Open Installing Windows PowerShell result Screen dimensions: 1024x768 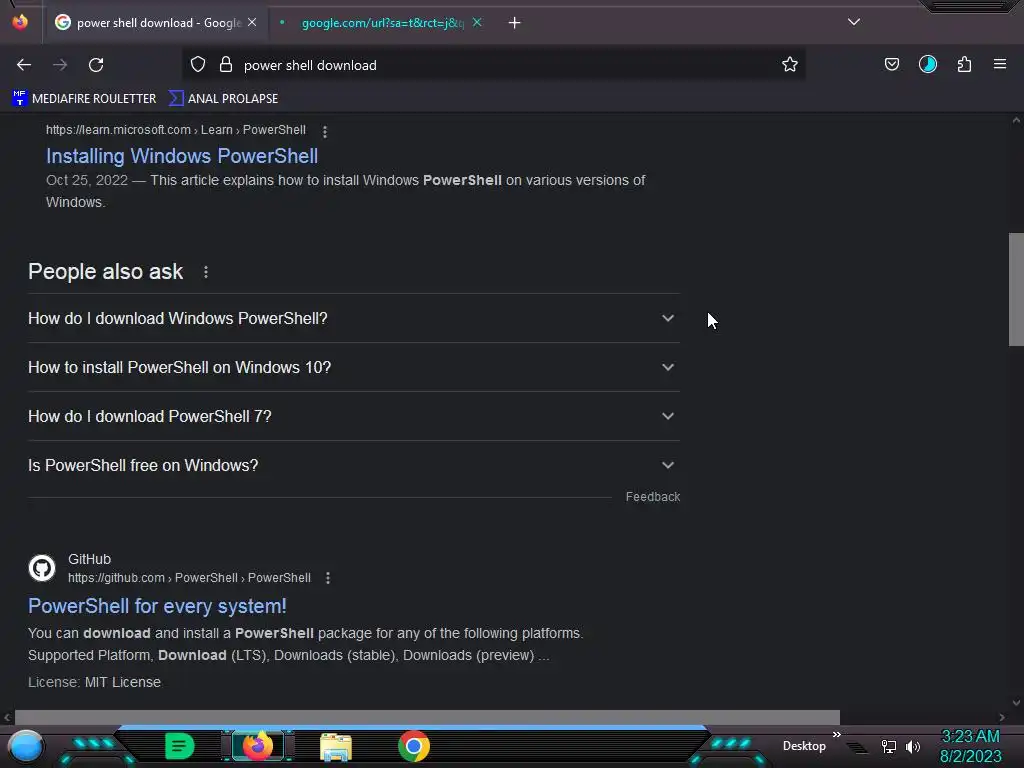tap(182, 156)
